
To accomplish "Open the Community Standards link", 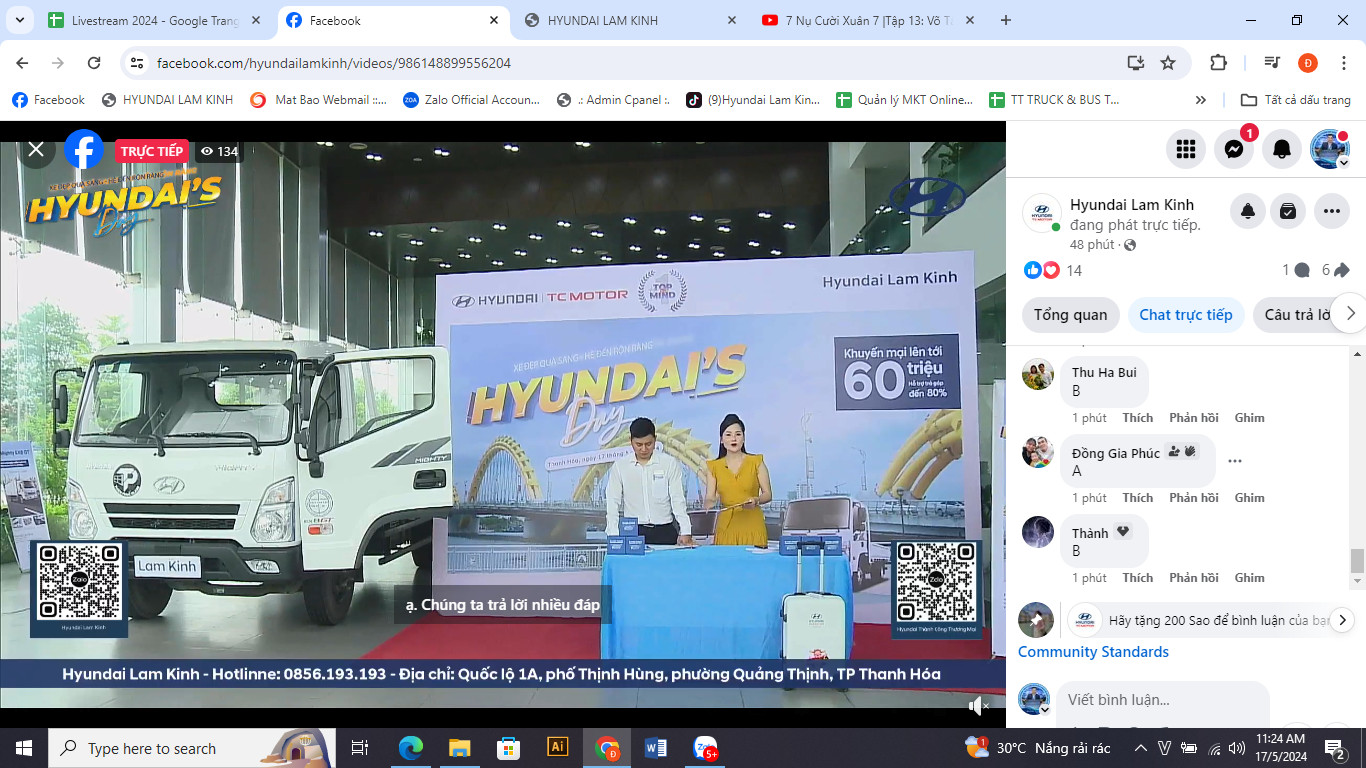I will pos(1093,652).
